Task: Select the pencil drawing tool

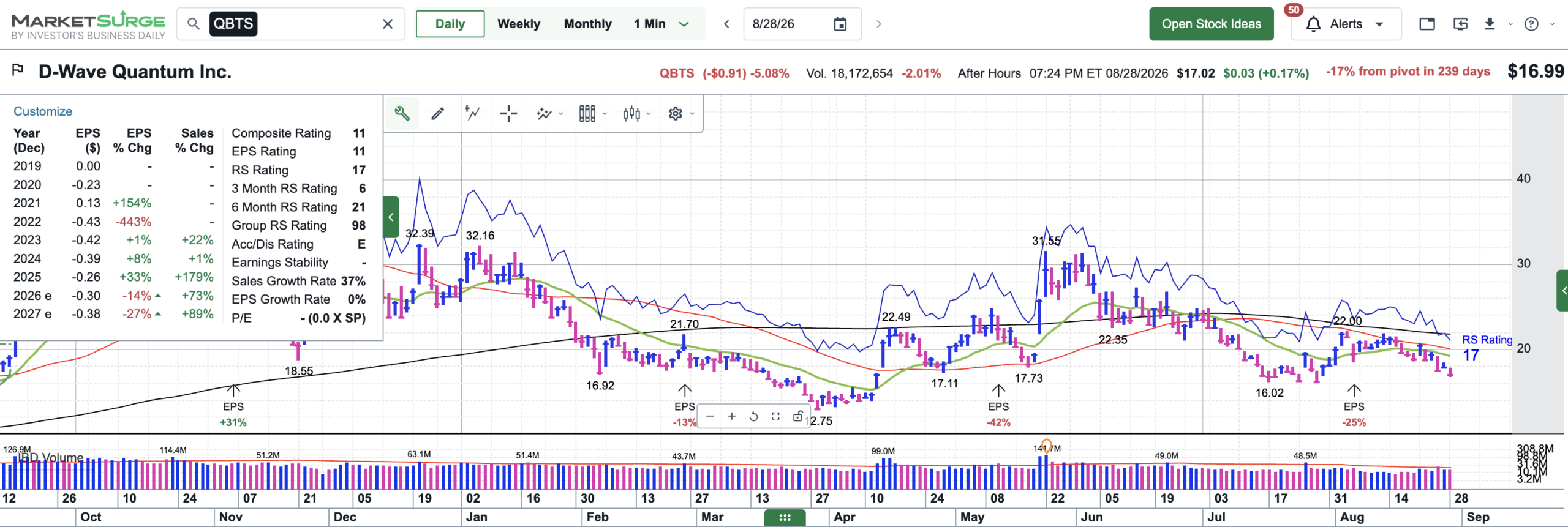Action: coord(437,113)
